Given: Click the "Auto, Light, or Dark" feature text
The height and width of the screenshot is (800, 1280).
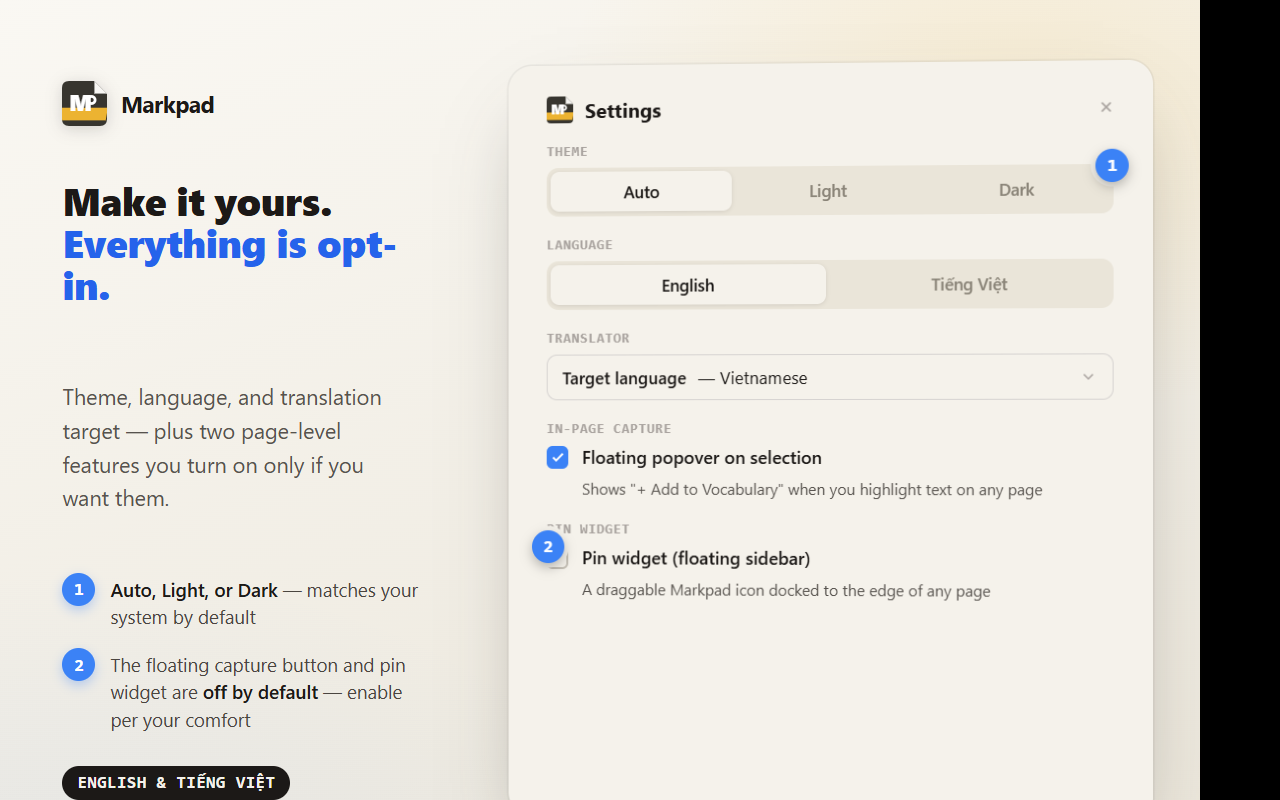Looking at the screenshot, I should click(194, 591).
